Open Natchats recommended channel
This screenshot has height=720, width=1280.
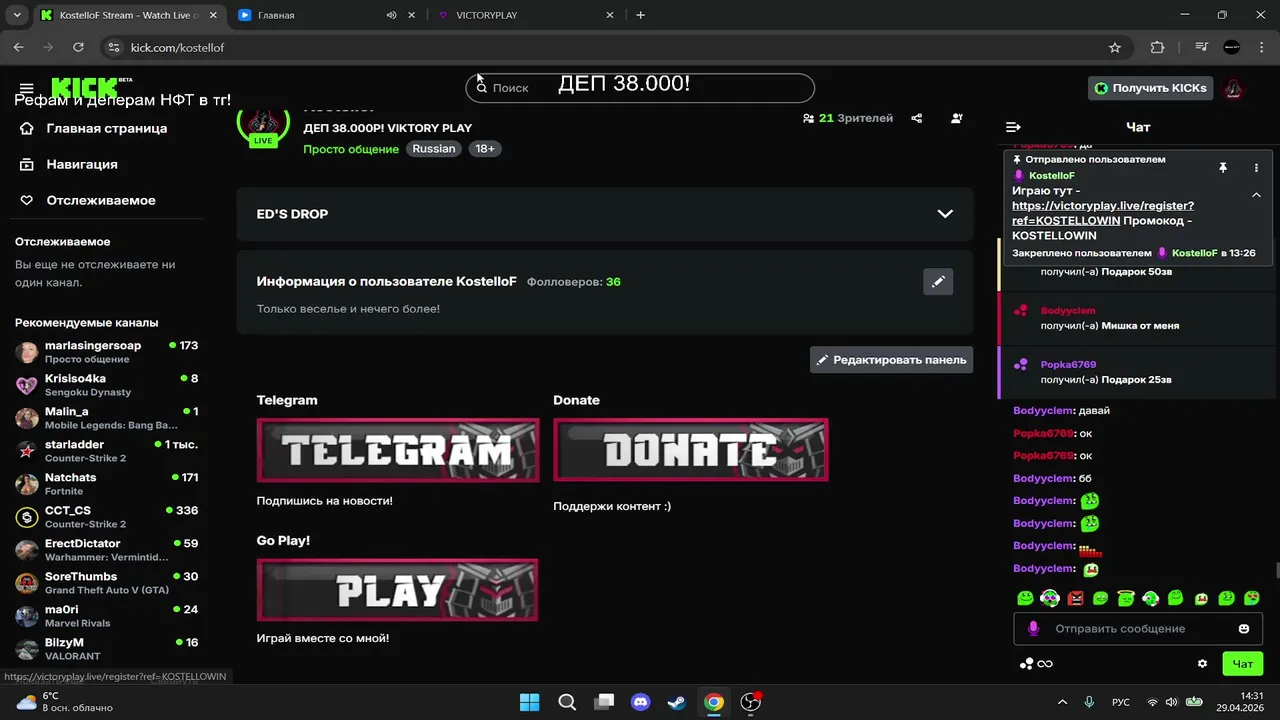tap(105, 484)
